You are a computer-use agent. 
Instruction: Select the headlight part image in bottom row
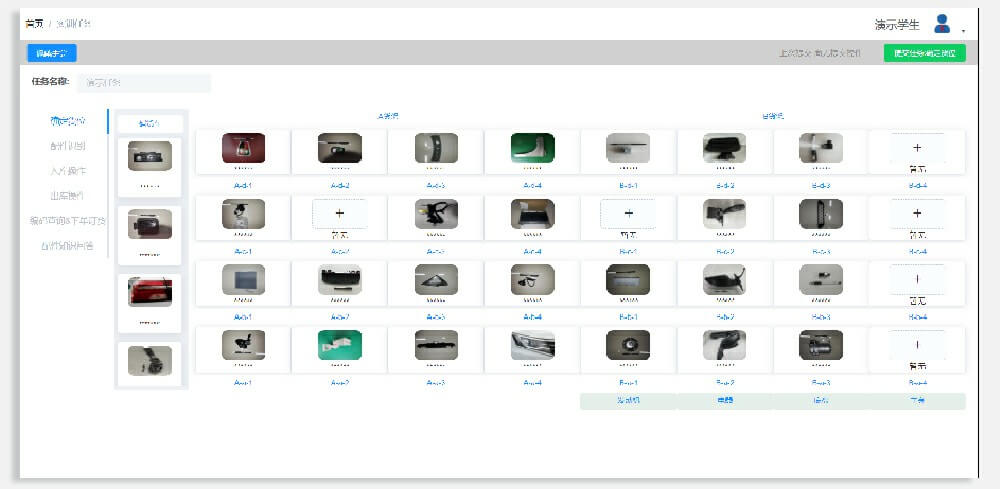pyautogui.click(x=532, y=345)
